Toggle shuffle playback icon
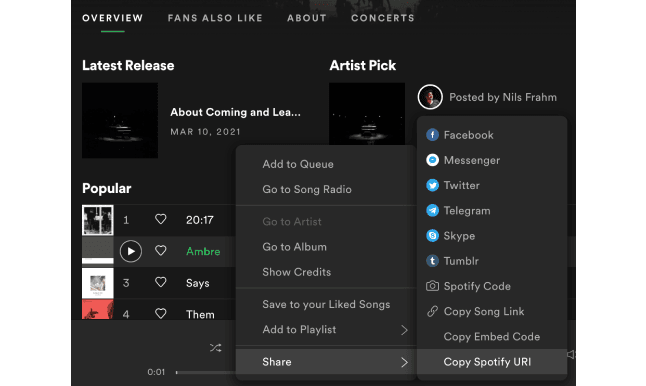Image resolution: width=646 pixels, height=386 pixels. (215, 348)
